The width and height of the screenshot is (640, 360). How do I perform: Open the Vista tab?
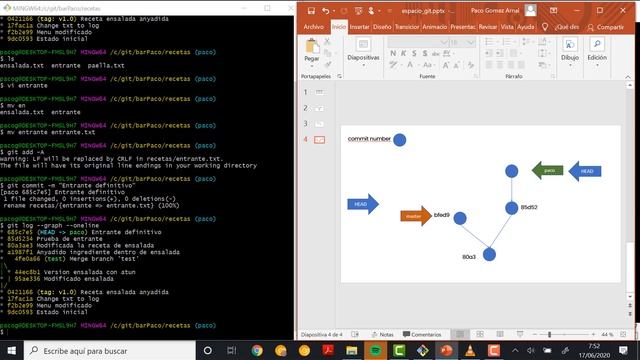pyautogui.click(x=507, y=27)
